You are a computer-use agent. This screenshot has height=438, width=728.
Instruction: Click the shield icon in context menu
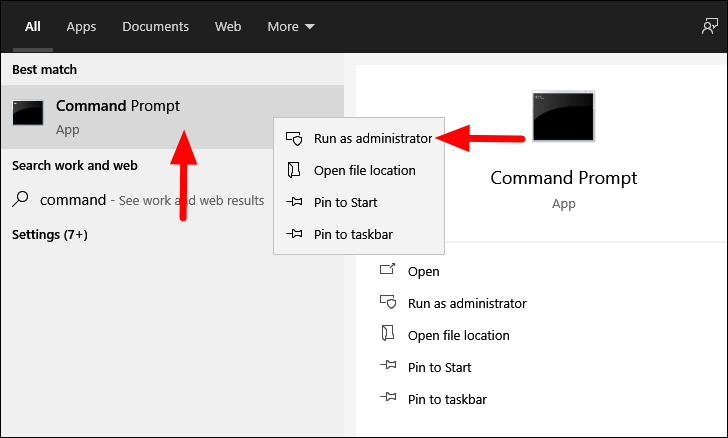(294, 138)
